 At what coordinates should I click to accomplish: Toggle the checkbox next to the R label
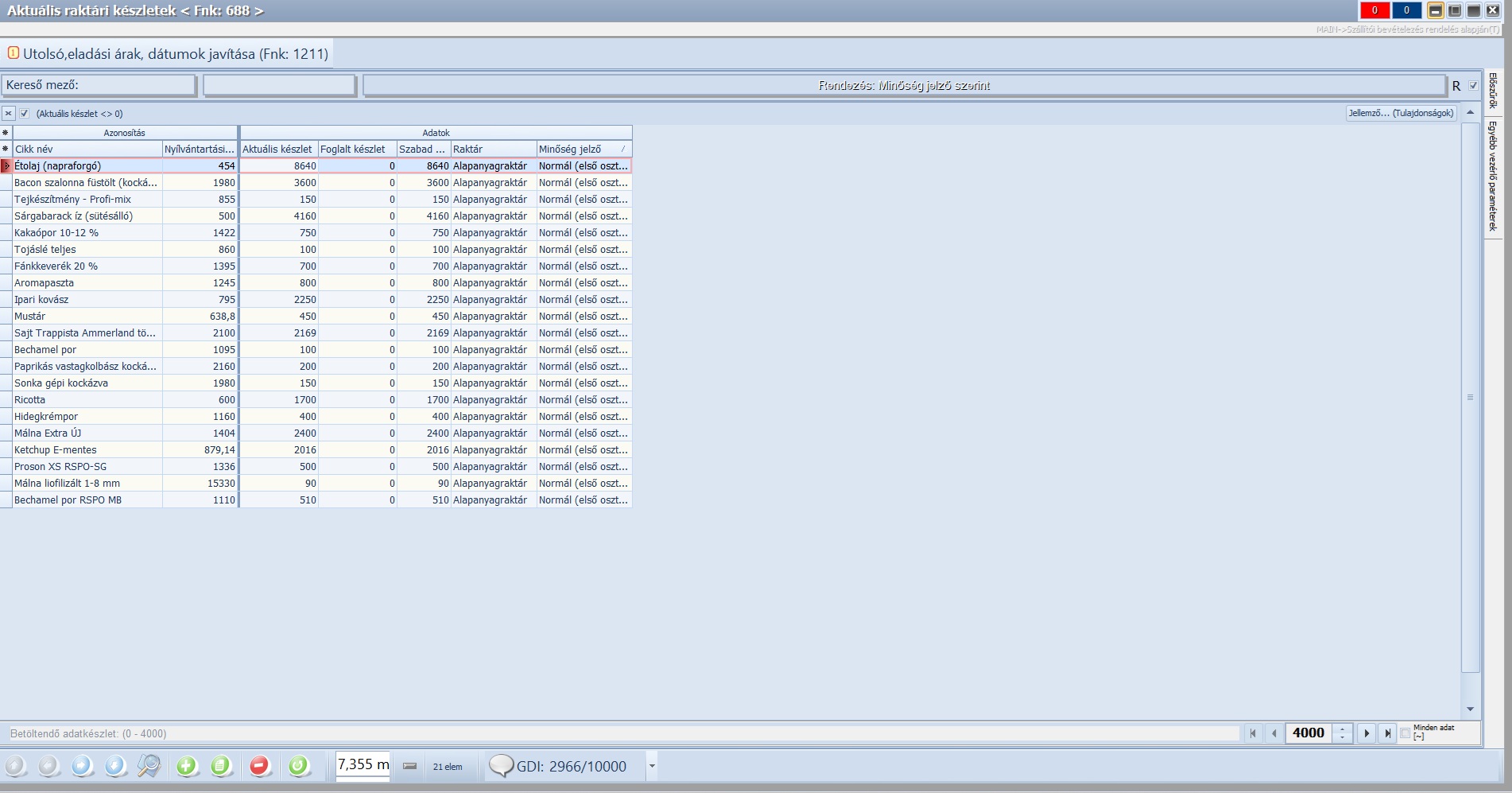tap(1473, 86)
